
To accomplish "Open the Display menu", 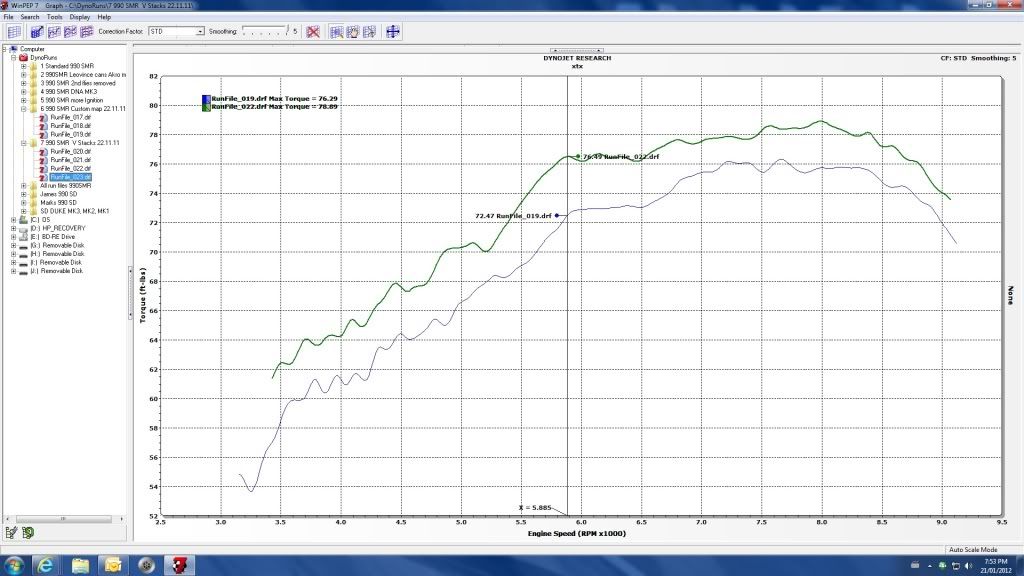I will pos(80,17).
